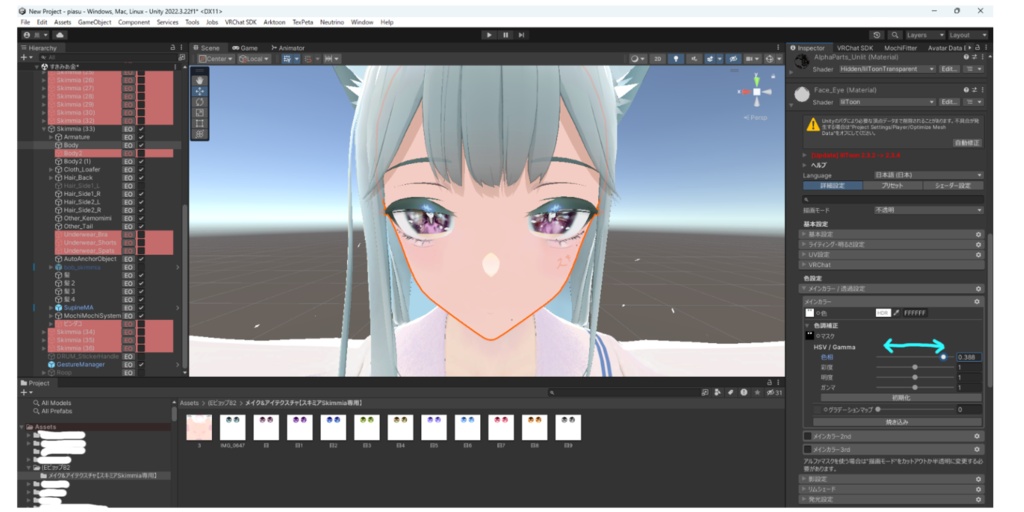Click the 焼き込み bake button
This screenshot has width=1024, height=512.
tap(896, 423)
